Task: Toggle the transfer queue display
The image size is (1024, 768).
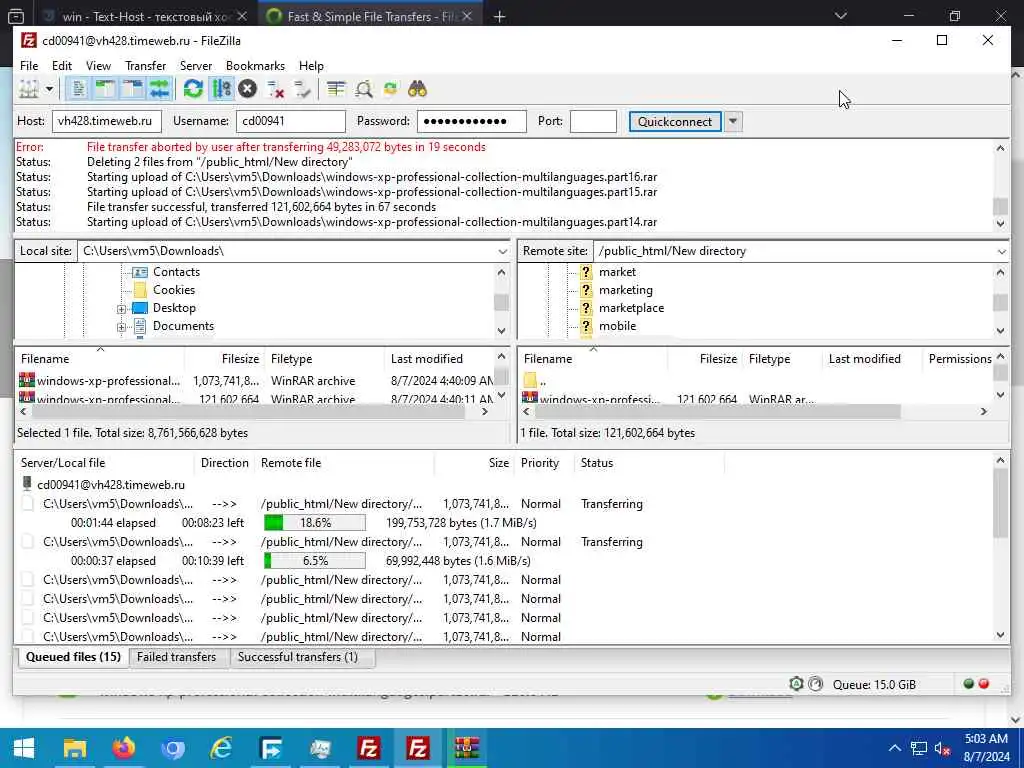Action: [159, 89]
